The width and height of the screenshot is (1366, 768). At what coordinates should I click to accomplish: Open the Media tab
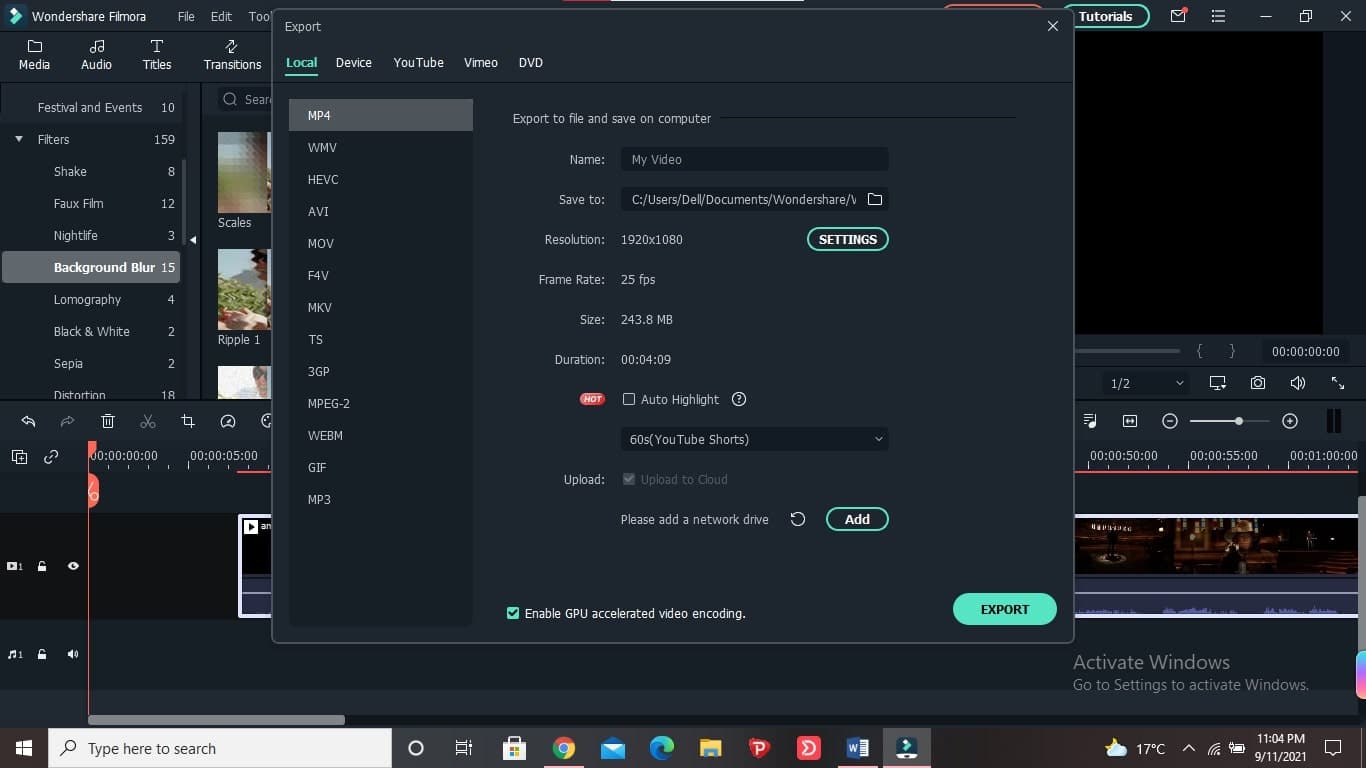(34, 55)
